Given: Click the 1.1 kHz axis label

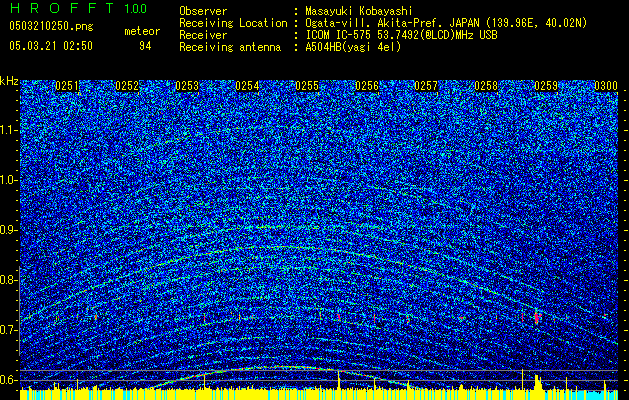Looking at the screenshot, I should point(8,130).
